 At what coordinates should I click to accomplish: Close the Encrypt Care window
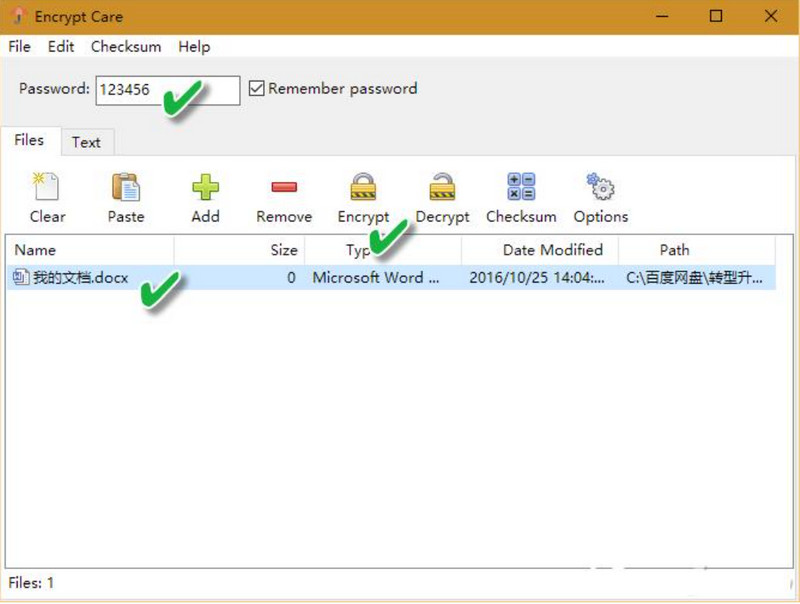tap(771, 16)
